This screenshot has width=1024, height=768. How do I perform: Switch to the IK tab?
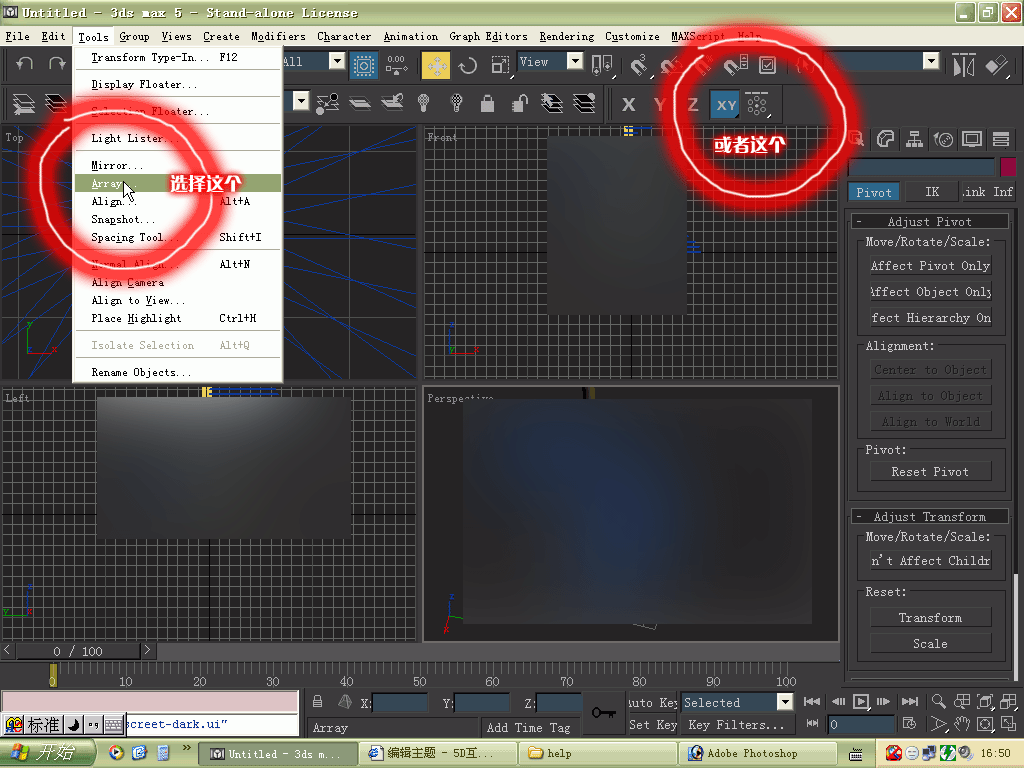(x=932, y=192)
